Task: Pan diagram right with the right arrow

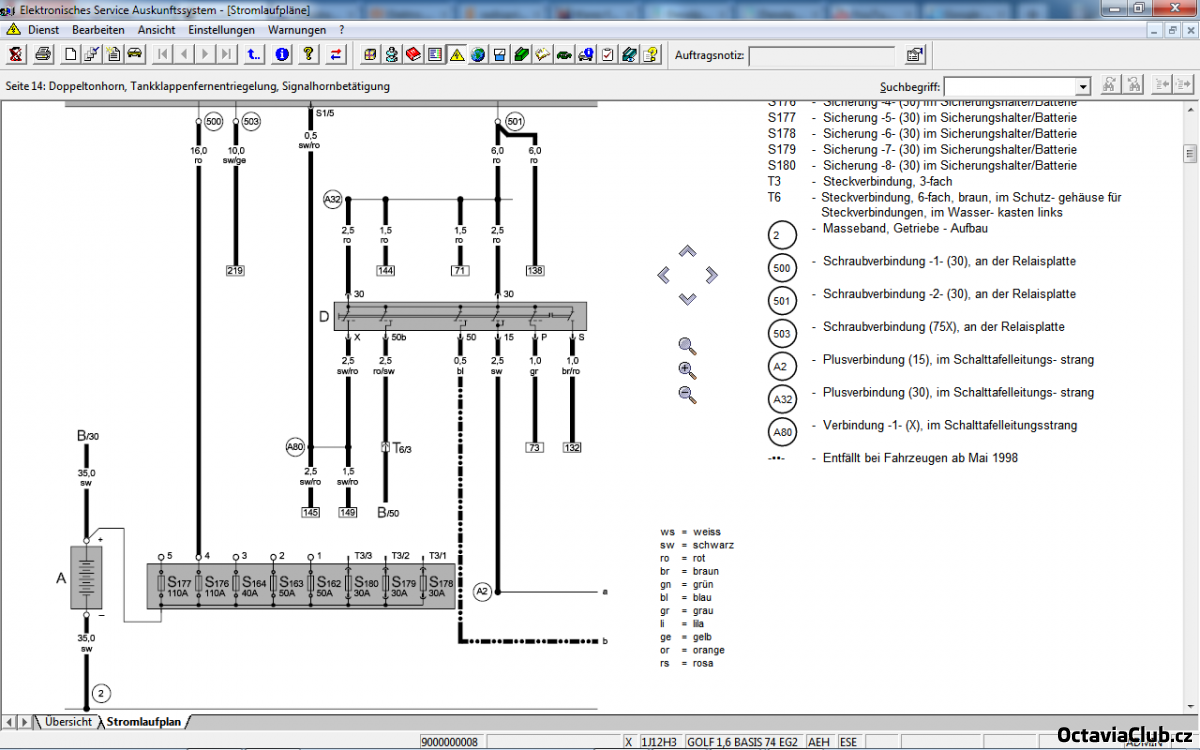Action: pyautogui.click(x=711, y=274)
